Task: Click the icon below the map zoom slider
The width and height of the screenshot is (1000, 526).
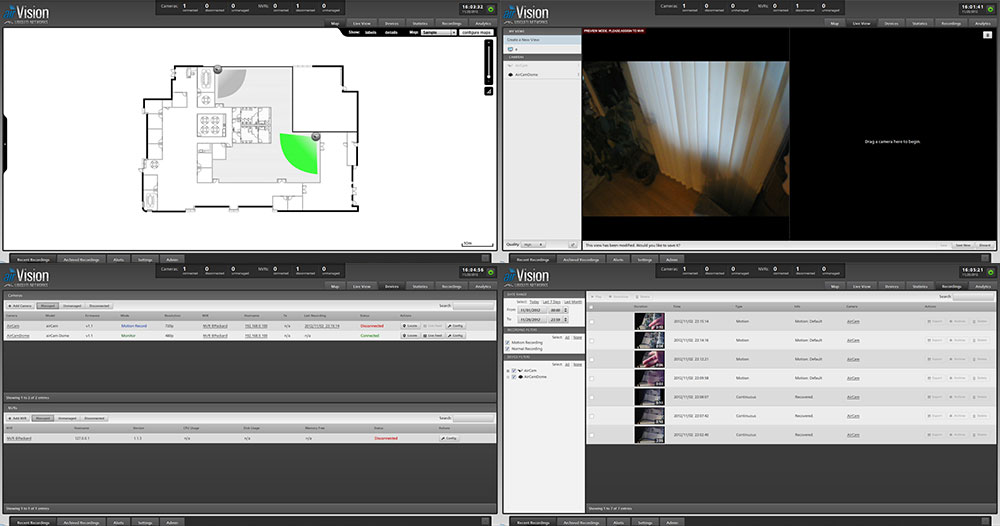Action: (x=489, y=90)
